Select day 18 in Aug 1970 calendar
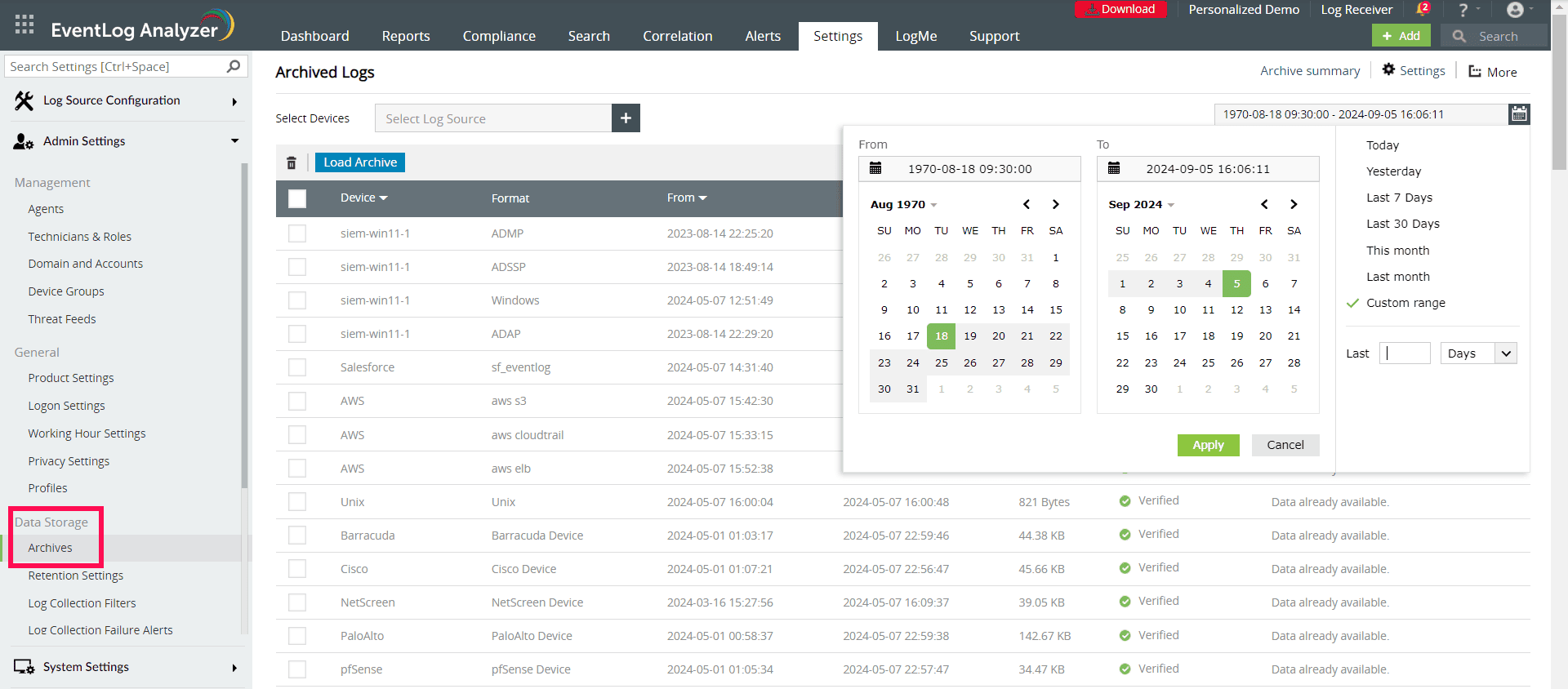Image resolution: width=1568 pixels, height=689 pixels. (x=941, y=336)
